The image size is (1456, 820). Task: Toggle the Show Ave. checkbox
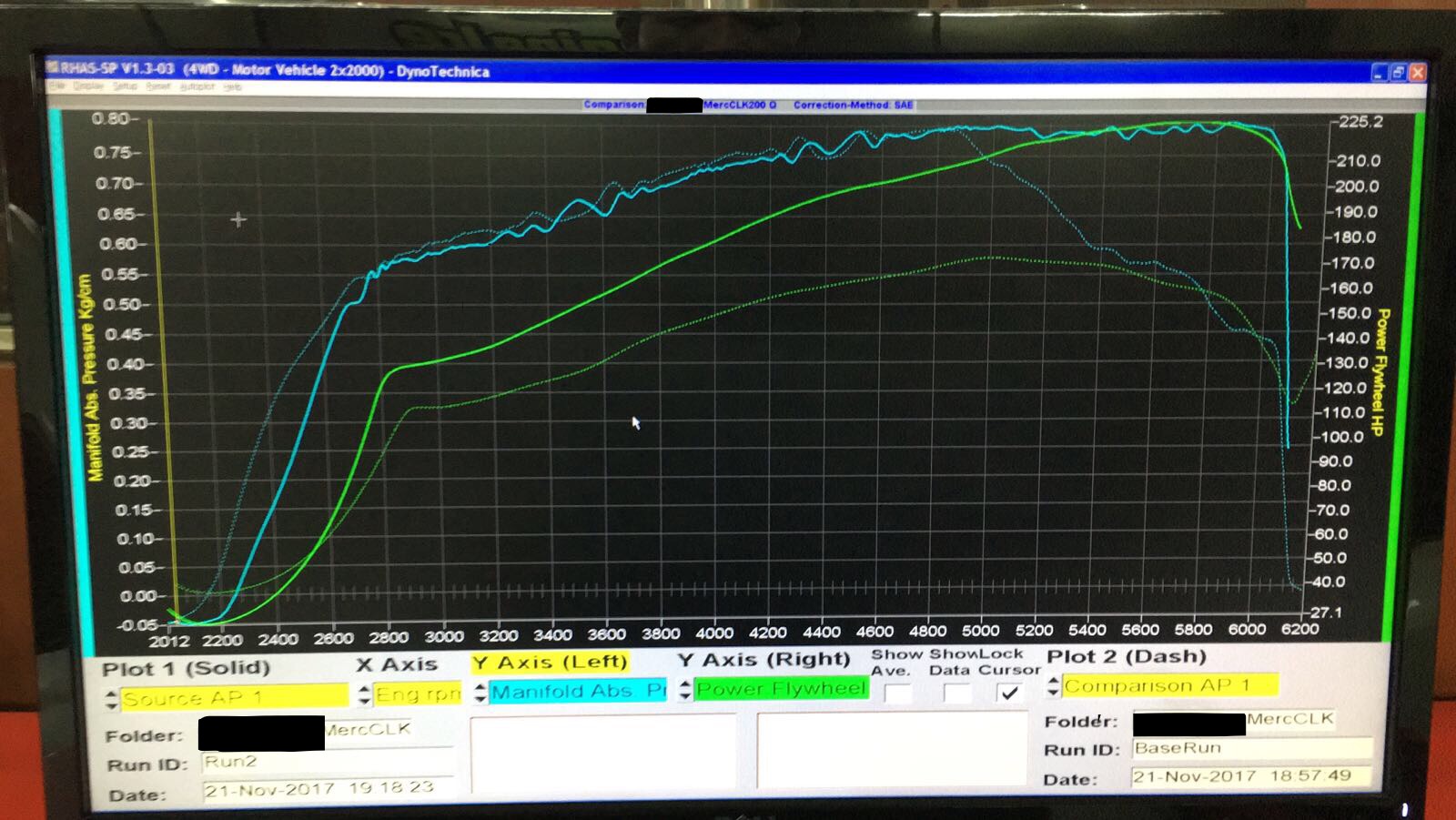click(x=897, y=693)
